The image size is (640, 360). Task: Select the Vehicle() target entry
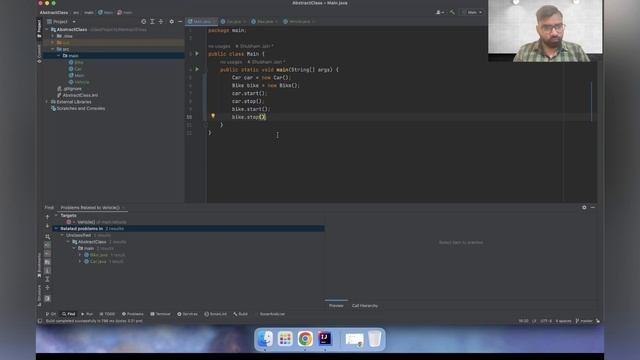pyautogui.click(x=98, y=222)
